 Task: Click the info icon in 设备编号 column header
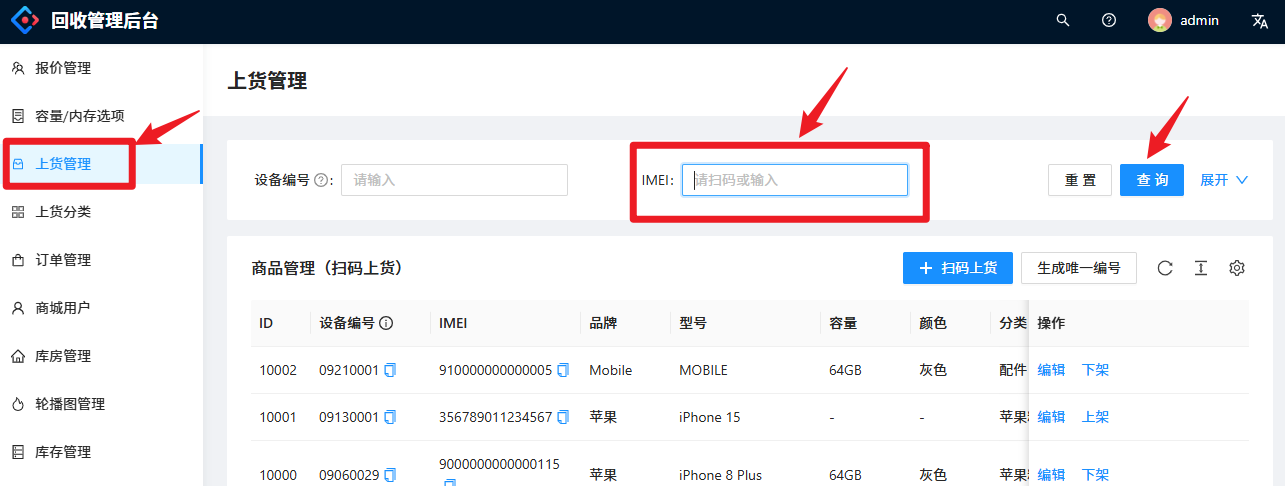coord(386,323)
